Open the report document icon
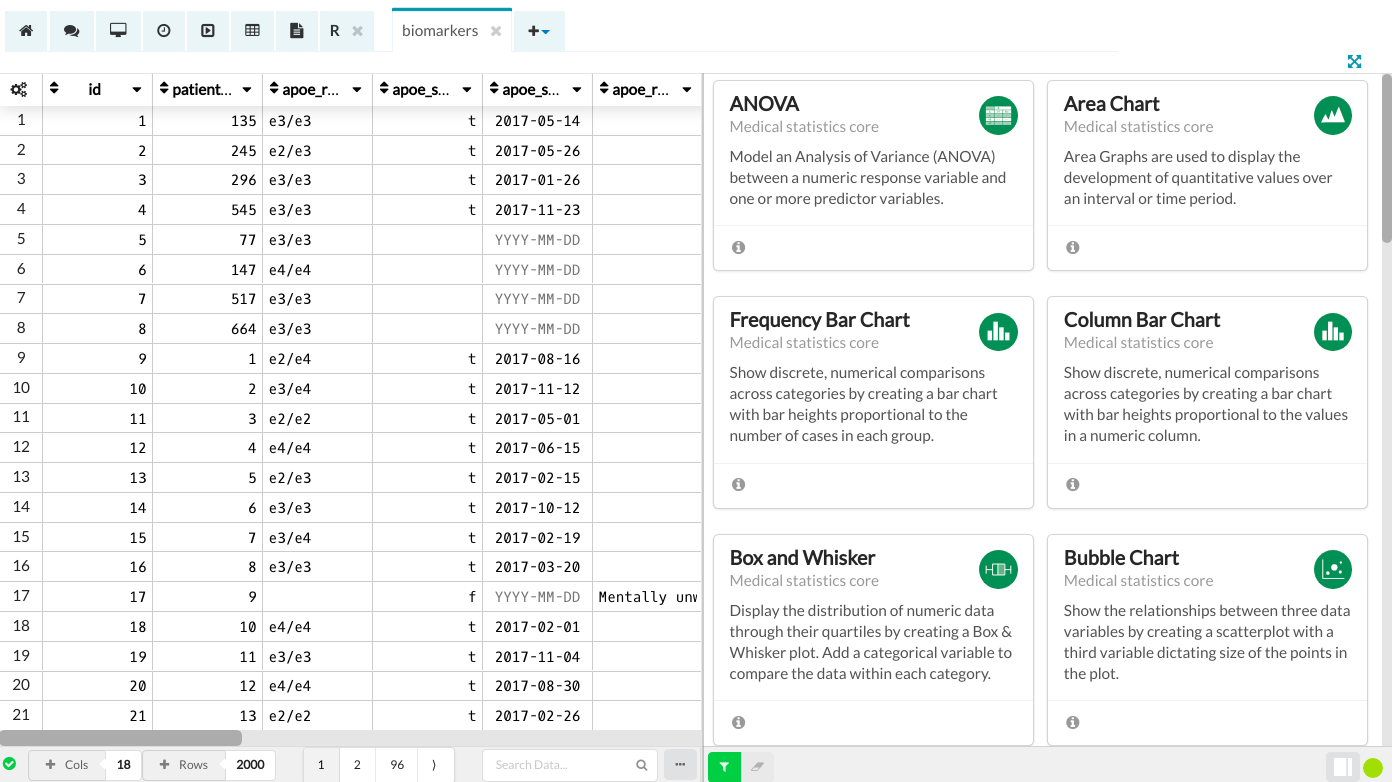Viewport: 1392px width, 782px height. pyautogui.click(x=296, y=30)
